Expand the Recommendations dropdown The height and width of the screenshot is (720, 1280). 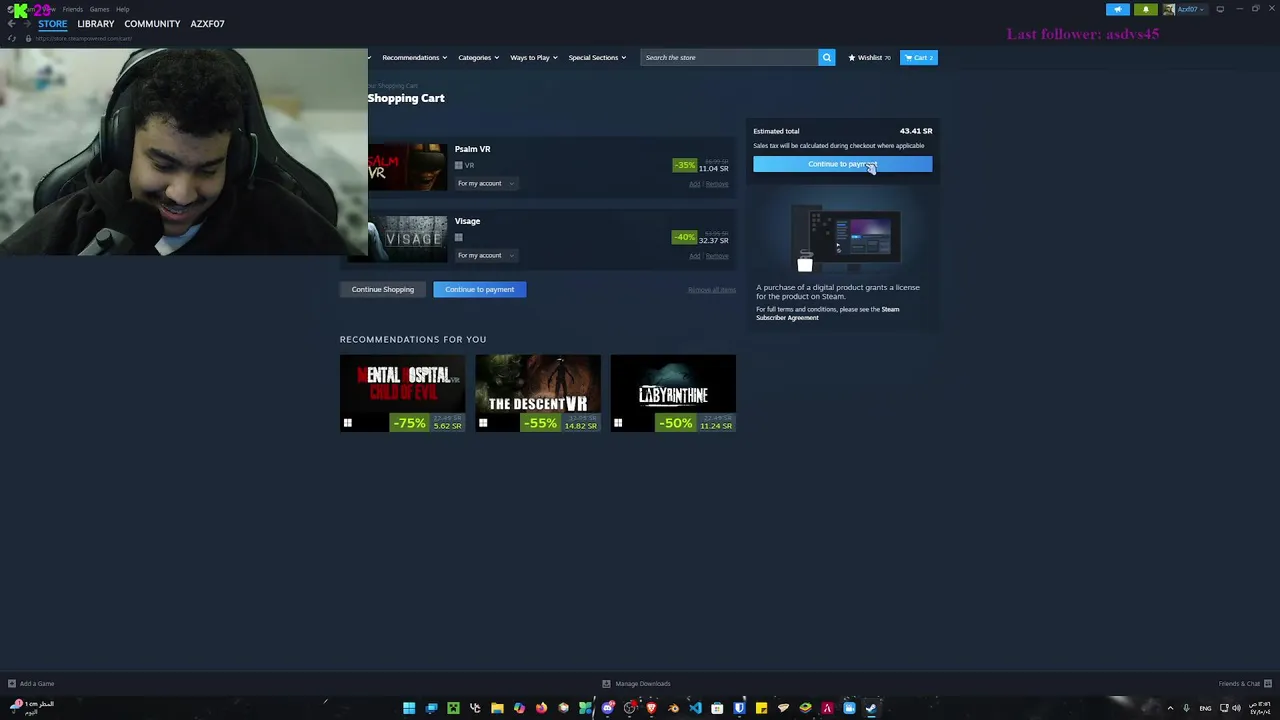pyautogui.click(x=414, y=57)
